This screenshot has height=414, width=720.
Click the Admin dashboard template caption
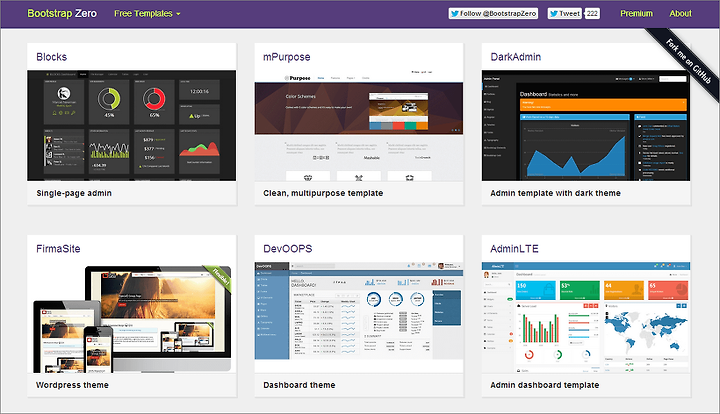[x=545, y=385]
